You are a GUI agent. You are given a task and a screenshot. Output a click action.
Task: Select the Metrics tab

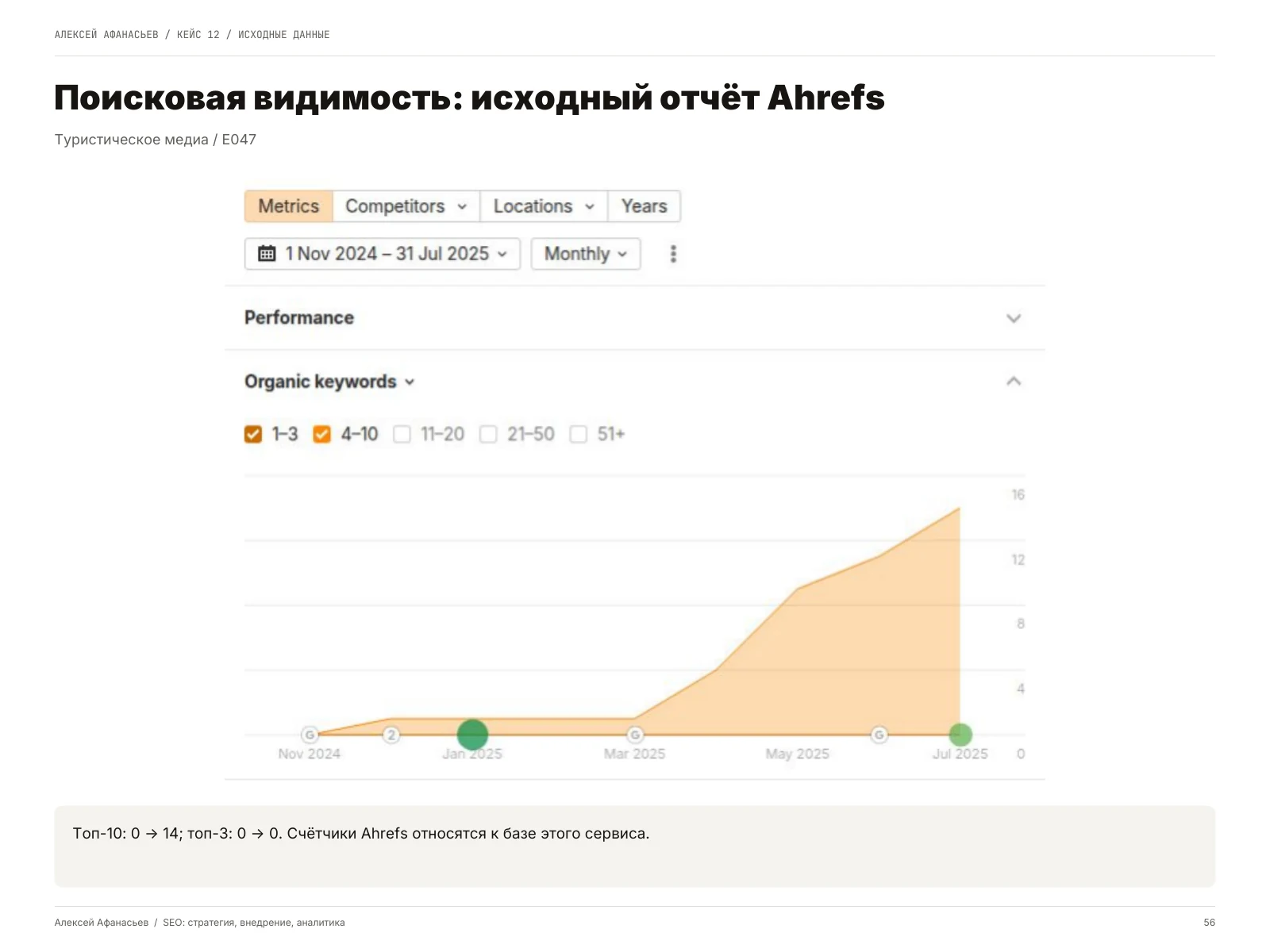[x=289, y=206]
